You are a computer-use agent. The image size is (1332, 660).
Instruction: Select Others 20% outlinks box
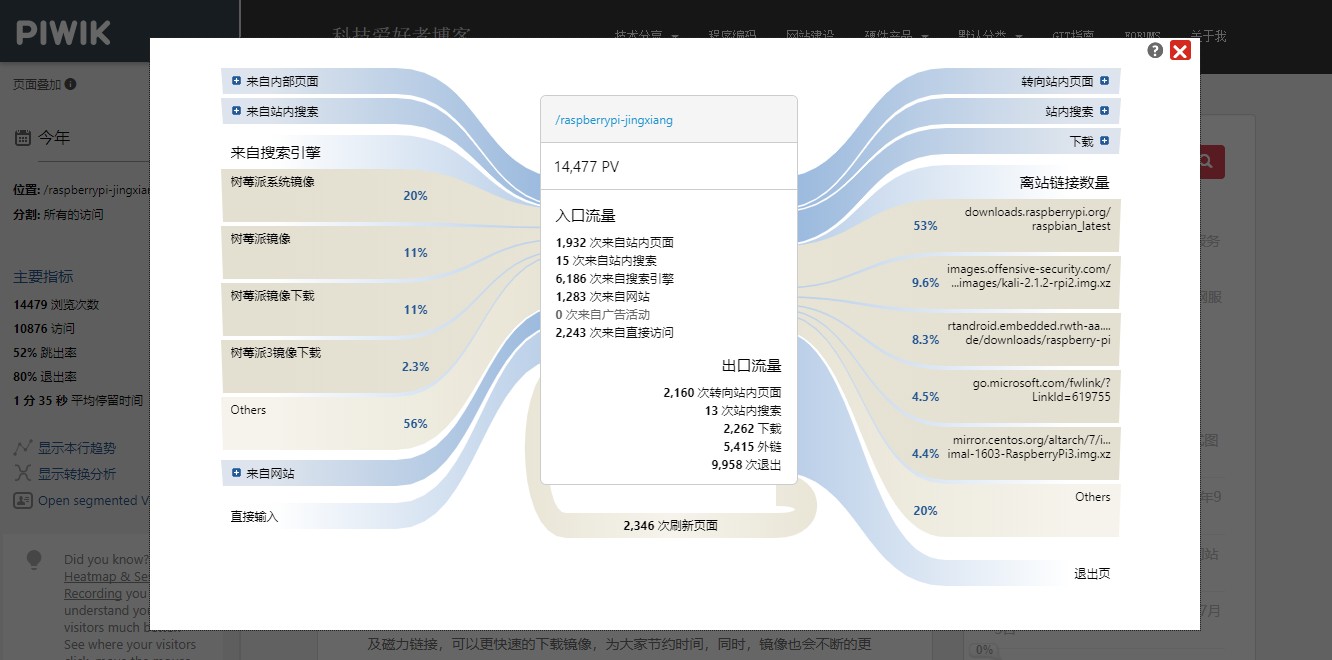click(x=1009, y=510)
